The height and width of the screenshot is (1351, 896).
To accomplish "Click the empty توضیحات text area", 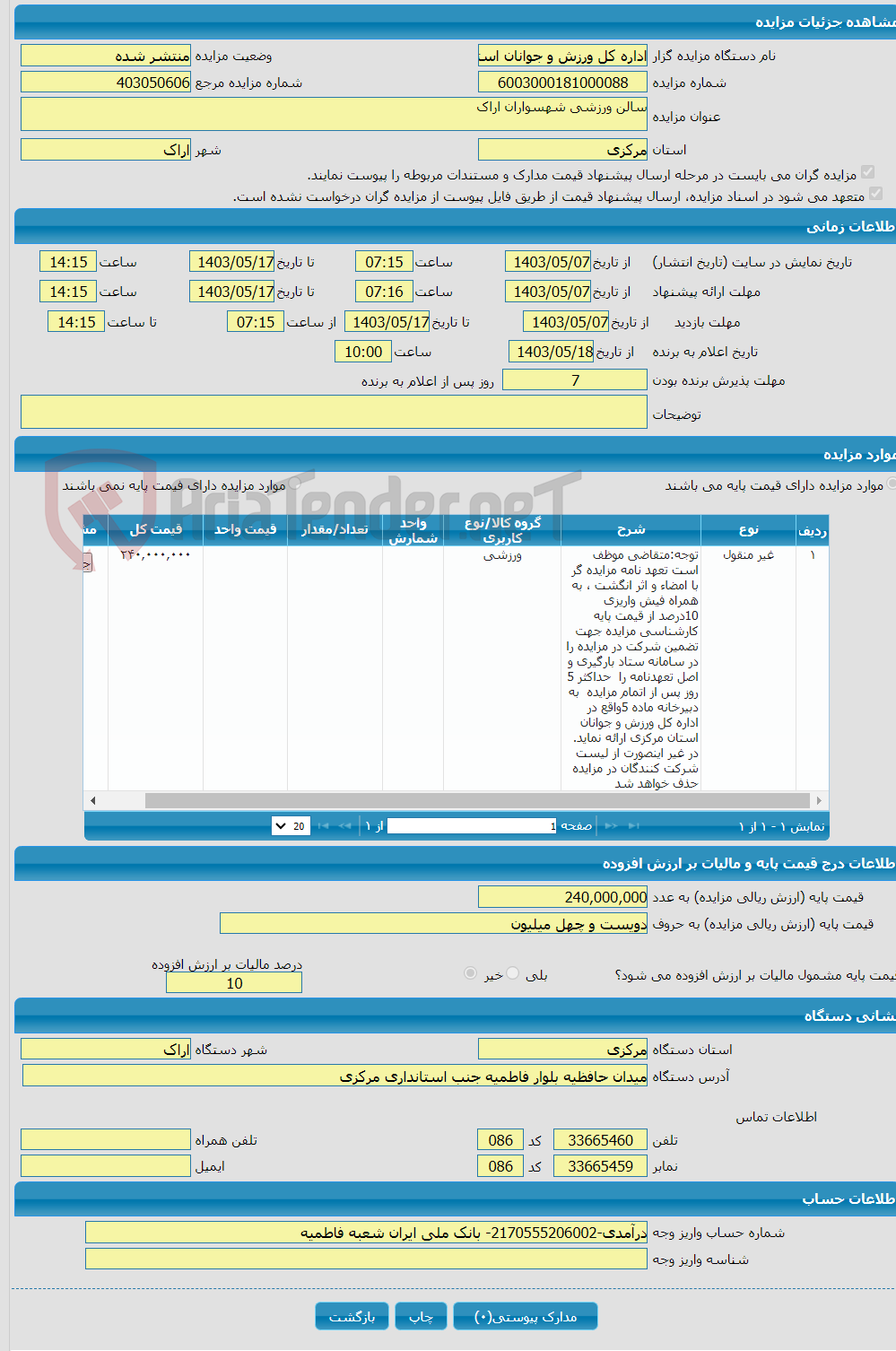I will 334,412.
